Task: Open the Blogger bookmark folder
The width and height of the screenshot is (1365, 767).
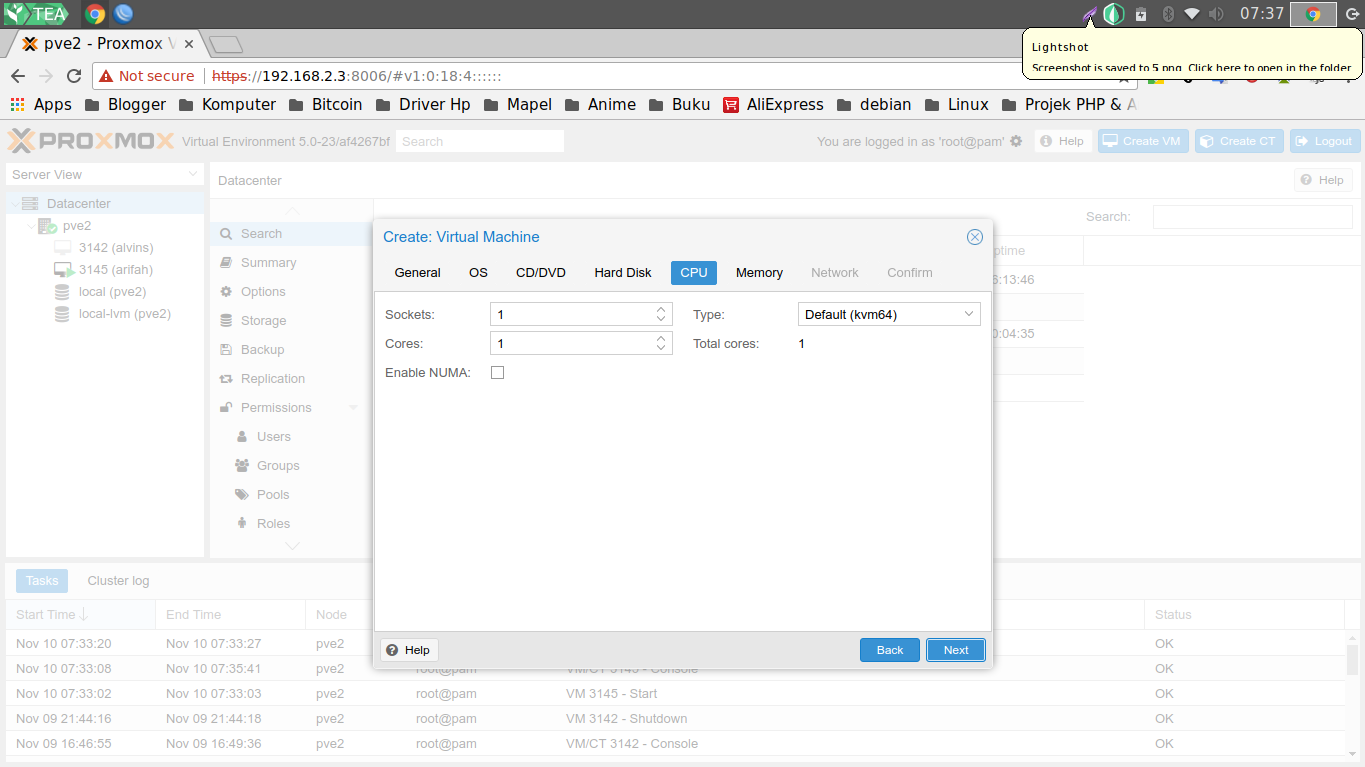Action: tap(125, 104)
